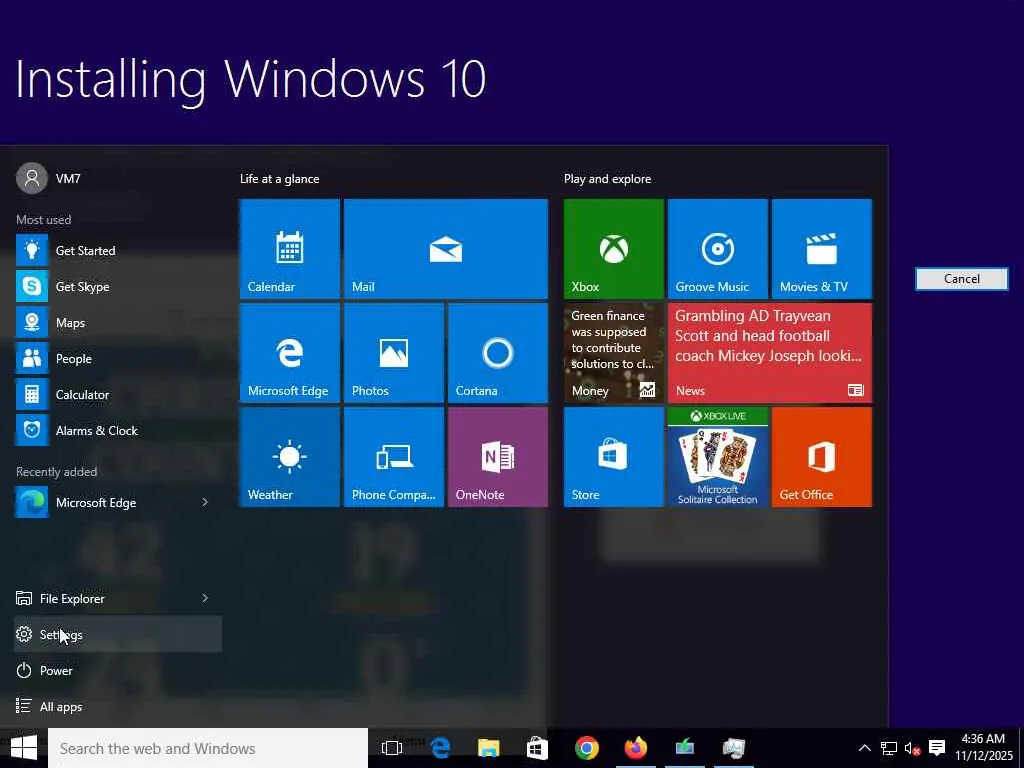The height and width of the screenshot is (768, 1024).
Task: Open the Xbox tile
Action: [x=613, y=249]
